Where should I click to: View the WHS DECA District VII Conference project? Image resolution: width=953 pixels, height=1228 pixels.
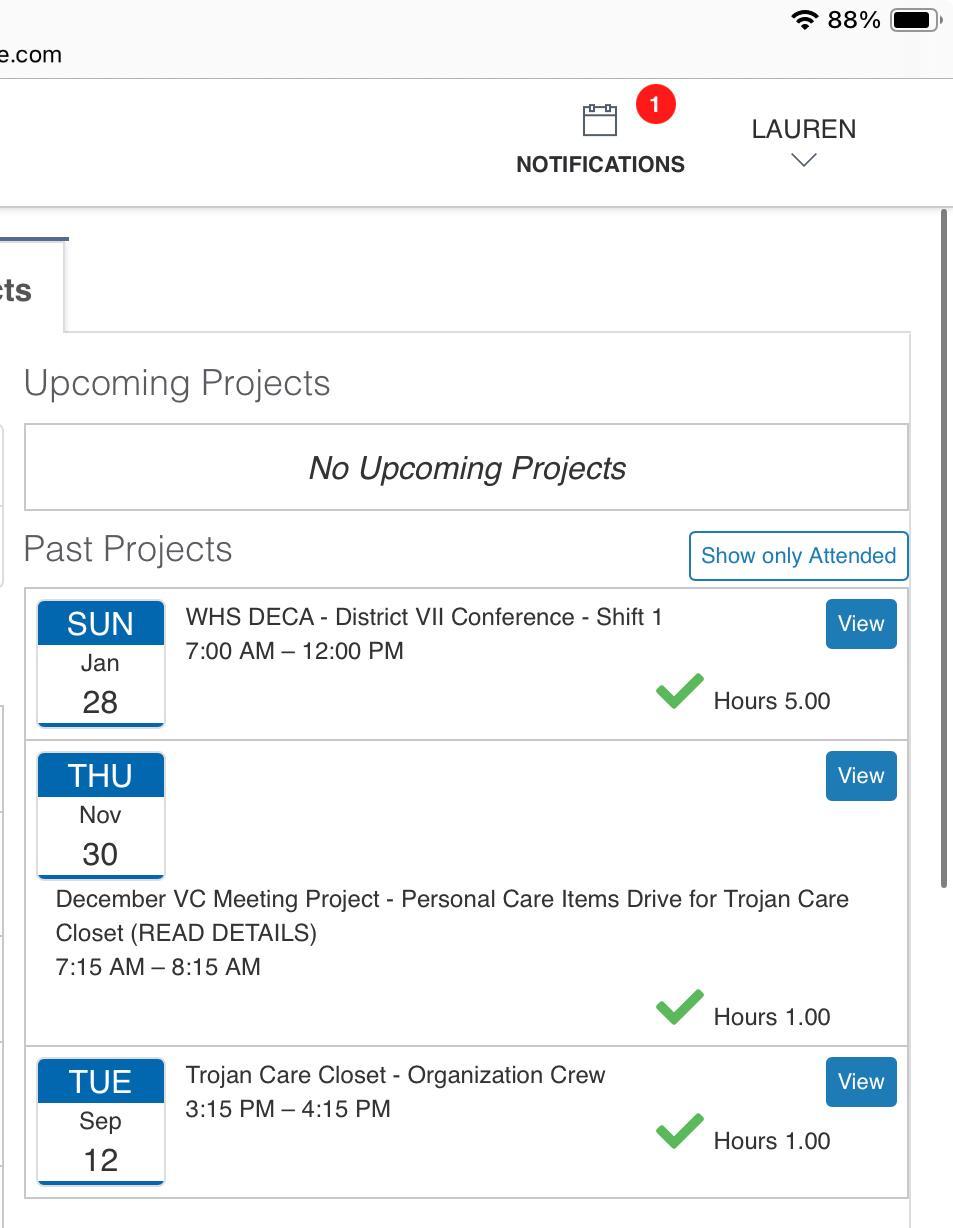click(x=860, y=624)
